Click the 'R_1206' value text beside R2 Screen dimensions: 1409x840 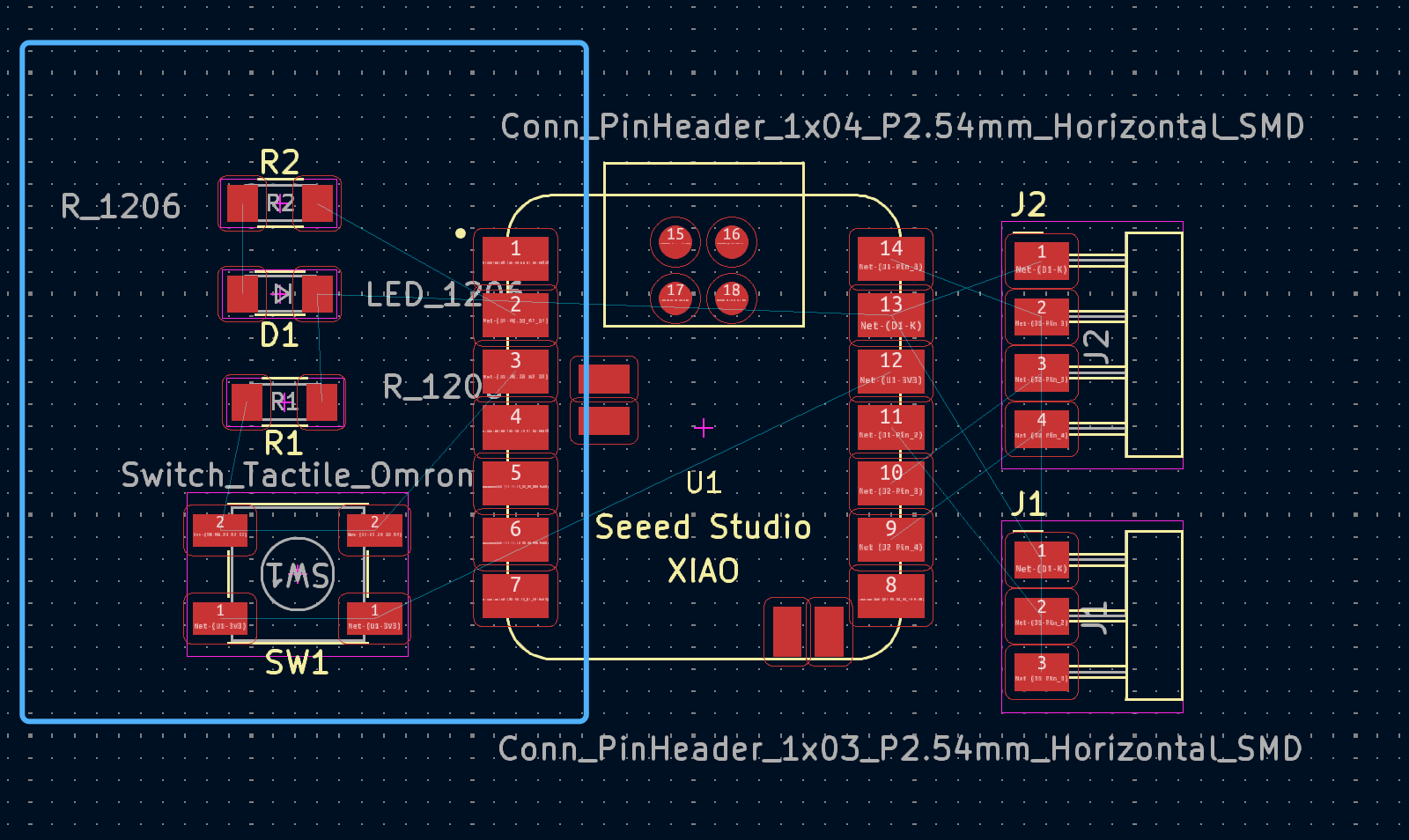click(x=121, y=207)
